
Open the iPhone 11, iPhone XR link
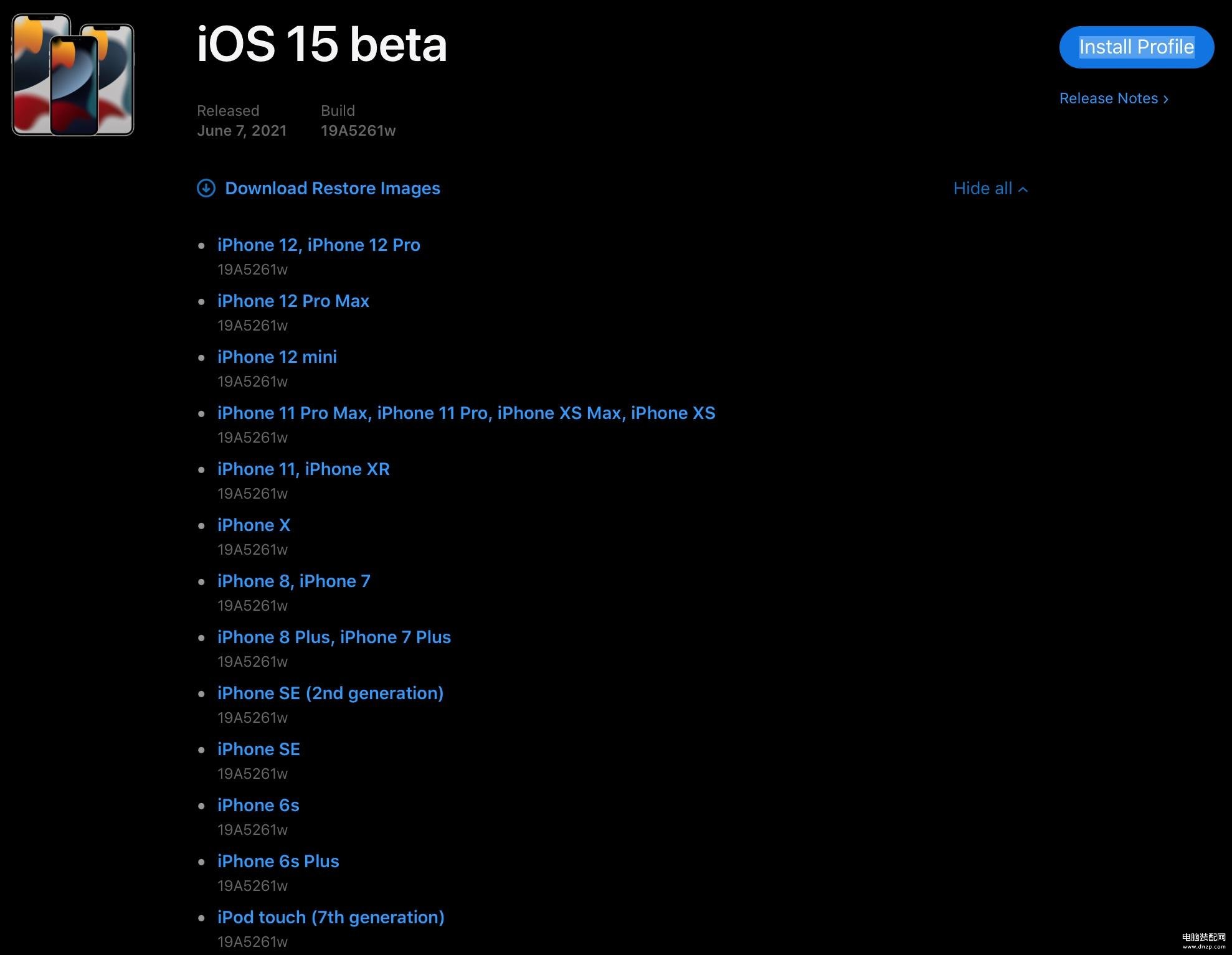point(303,469)
